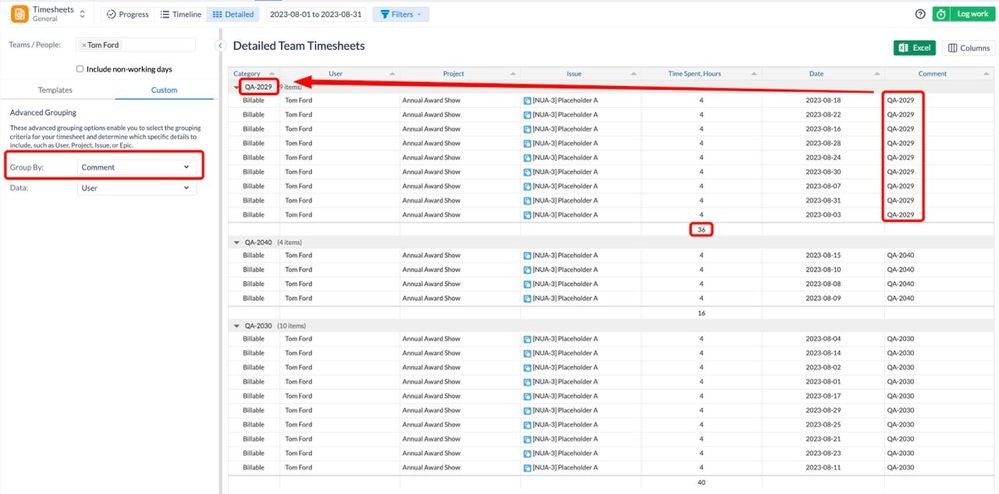
Task: Open the help question mark icon
Action: [919, 14]
